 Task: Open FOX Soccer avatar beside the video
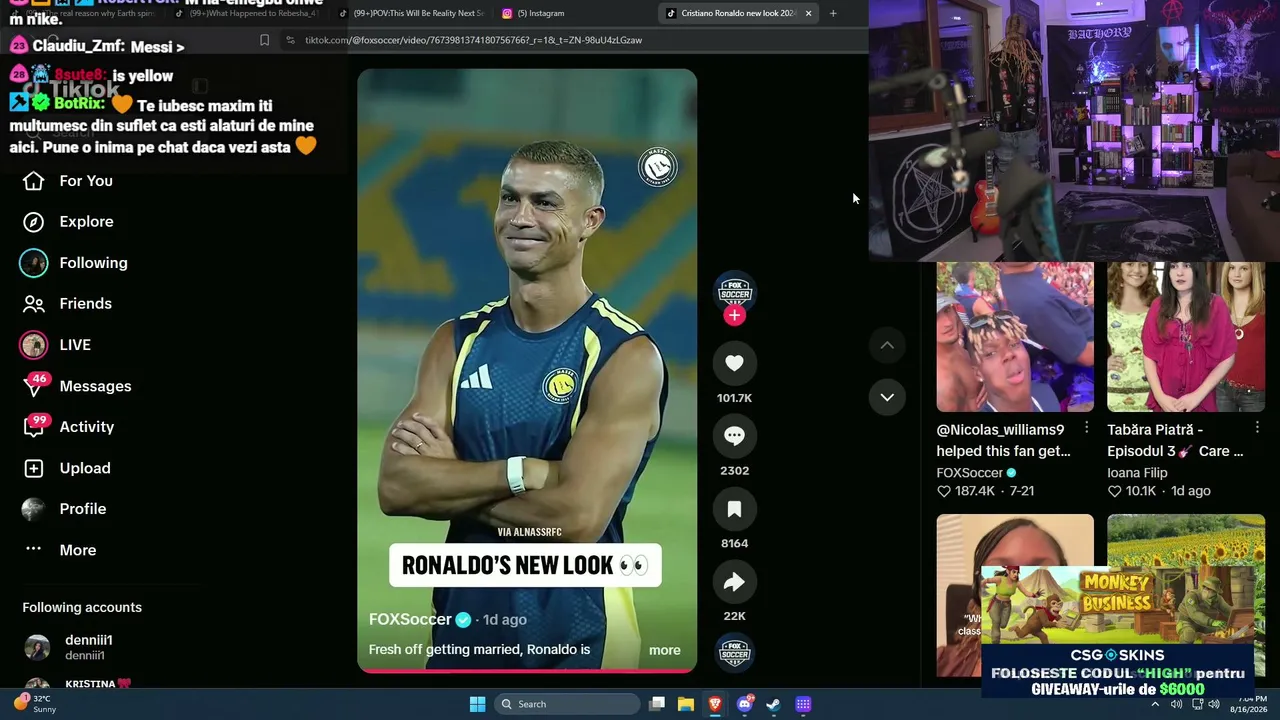734,291
